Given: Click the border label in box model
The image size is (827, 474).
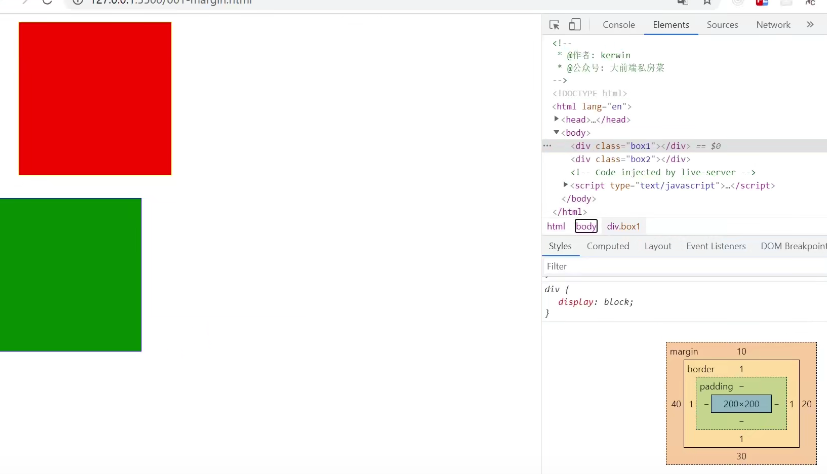Looking at the screenshot, I should click(700, 369).
